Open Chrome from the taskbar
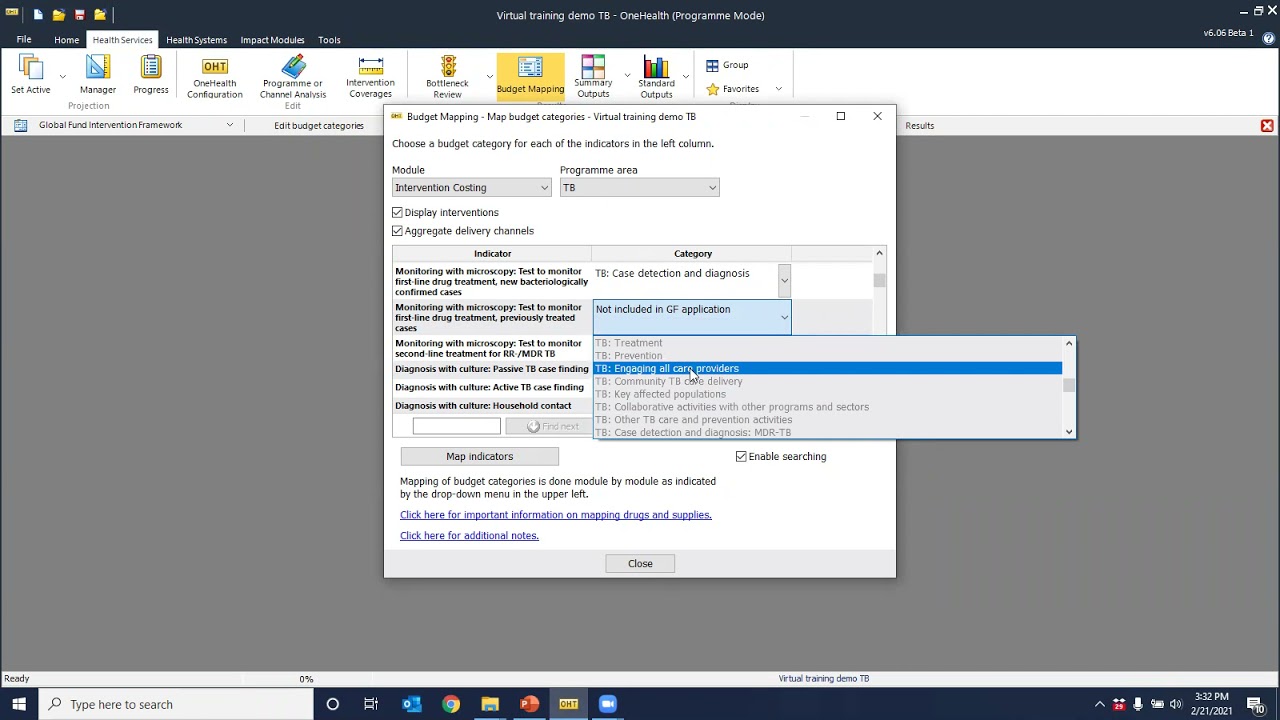 coord(451,704)
